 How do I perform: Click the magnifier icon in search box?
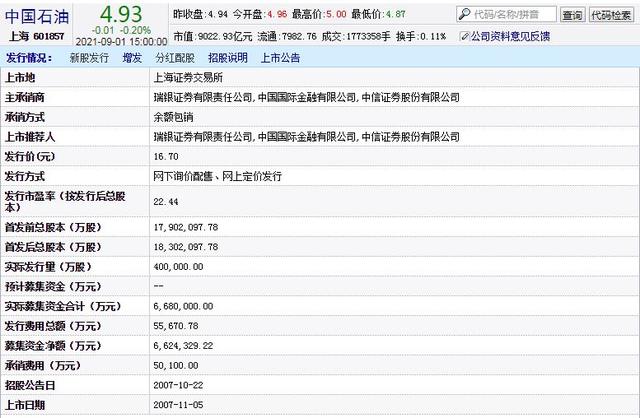click(x=464, y=14)
